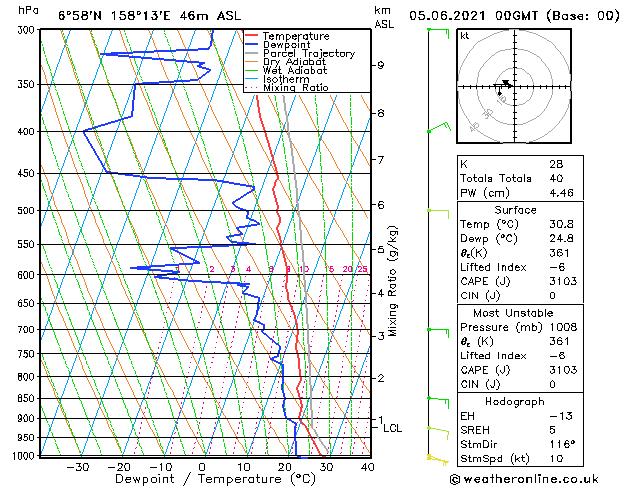The height and width of the screenshot is (486, 629).
Task: Click the 'SREH' row label
Action: 475,430
